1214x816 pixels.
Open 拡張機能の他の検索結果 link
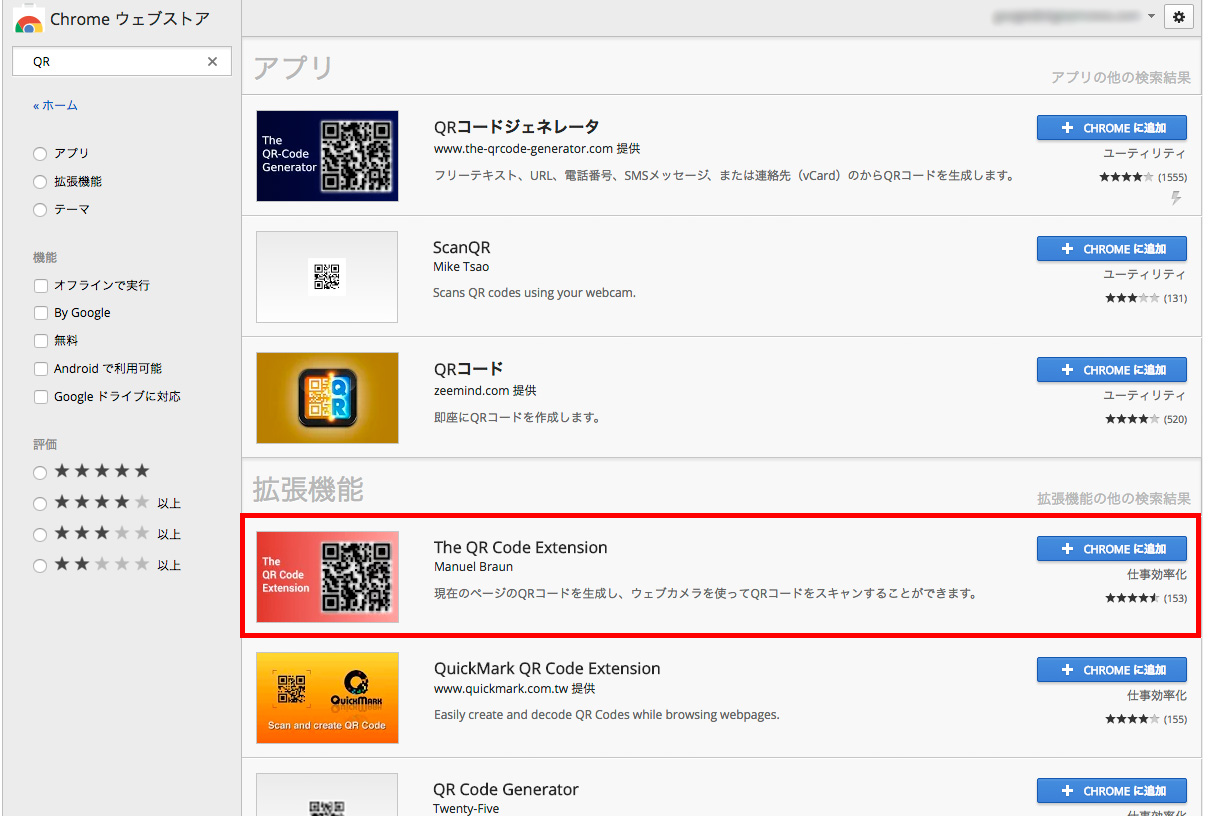pyautogui.click(x=1113, y=499)
